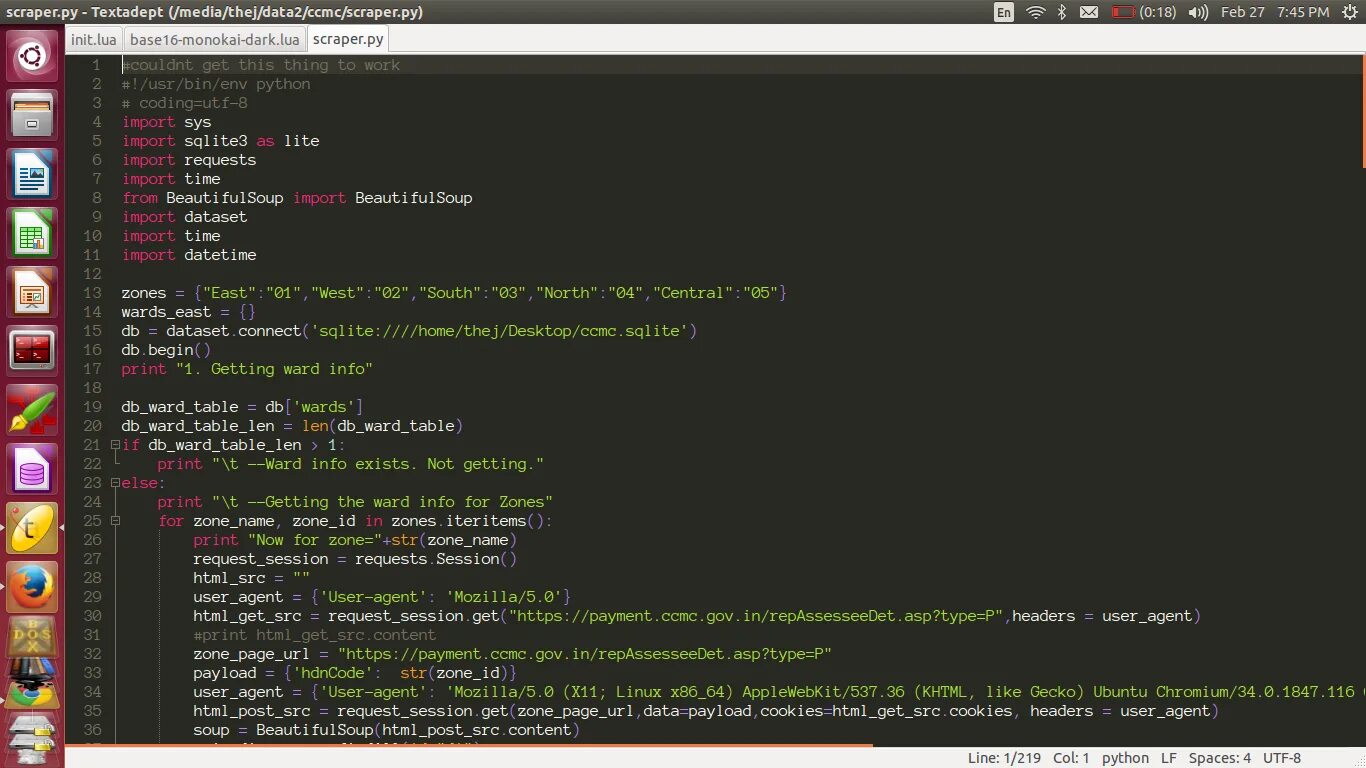Open the battery indicator showing 0:18
This screenshot has width=1366, height=768.
coord(1144,12)
